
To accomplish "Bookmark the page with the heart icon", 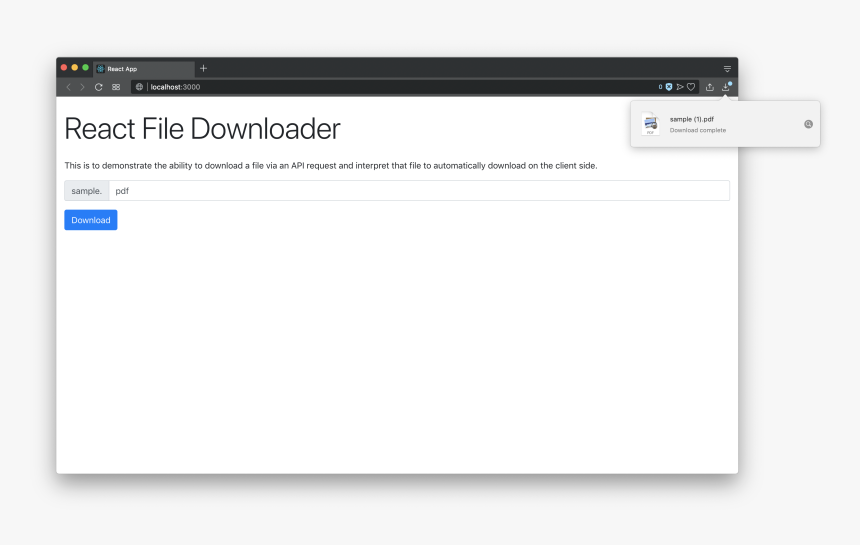I will pyautogui.click(x=691, y=87).
